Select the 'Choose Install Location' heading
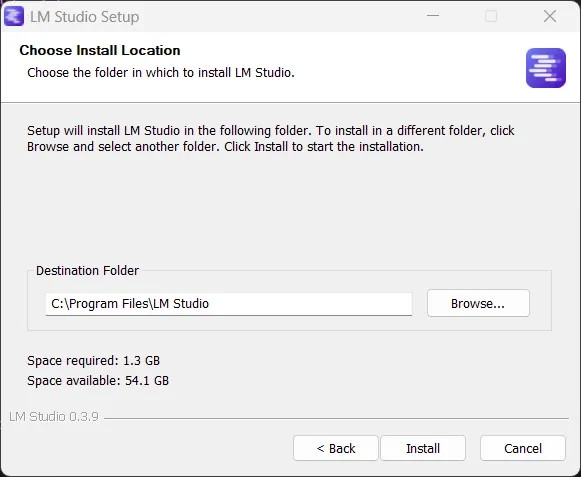The height and width of the screenshot is (477, 581). 100,50
